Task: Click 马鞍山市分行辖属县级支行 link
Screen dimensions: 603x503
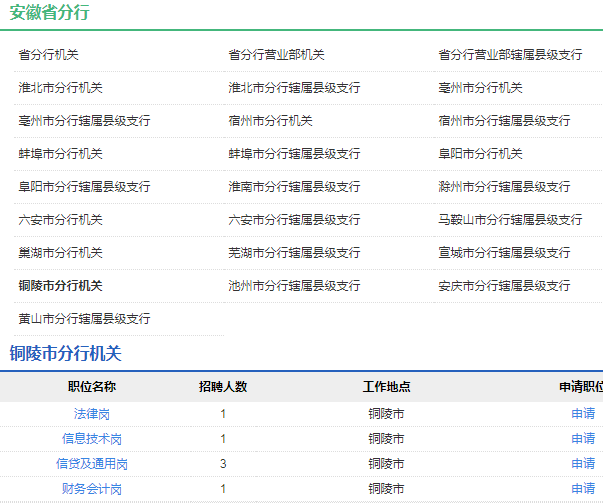Action: (510, 220)
